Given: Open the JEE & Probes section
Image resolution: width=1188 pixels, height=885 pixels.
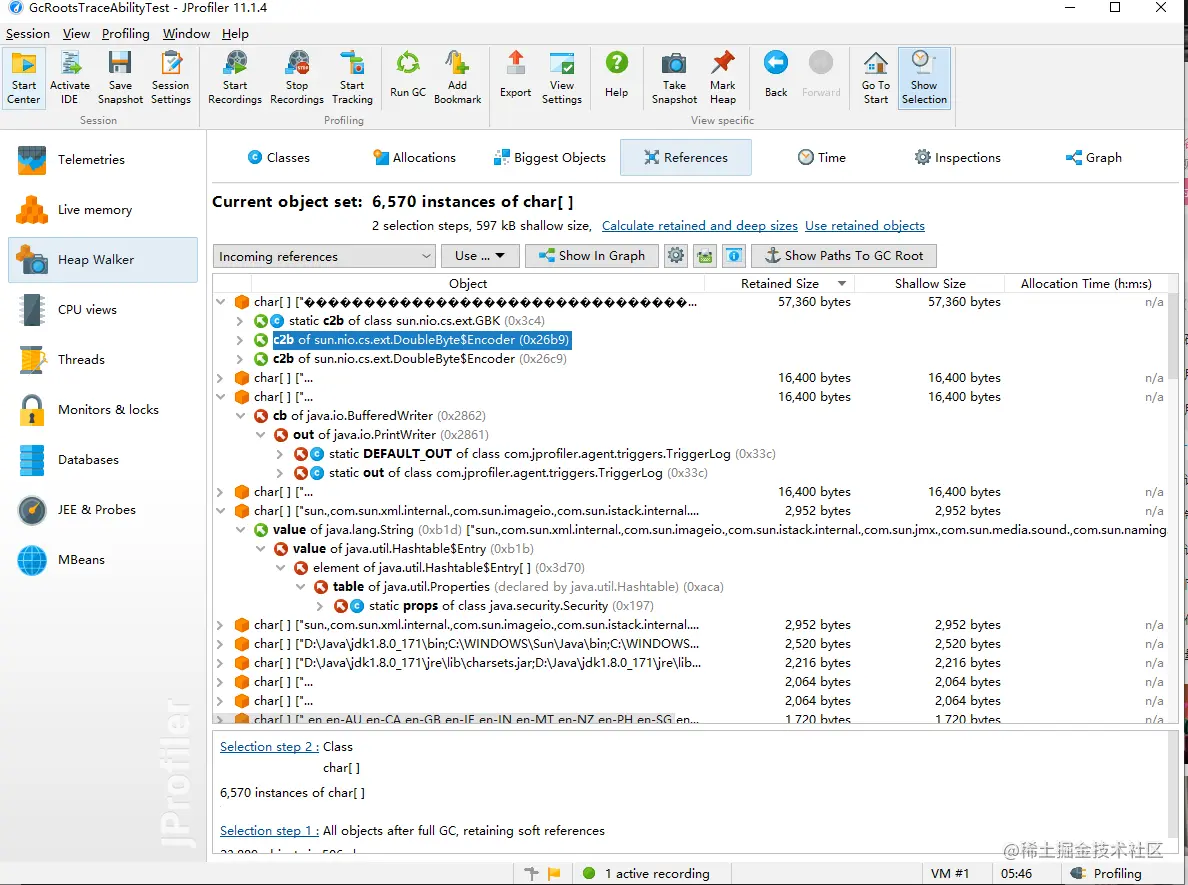Looking at the screenshot, I should coord(103,510).
